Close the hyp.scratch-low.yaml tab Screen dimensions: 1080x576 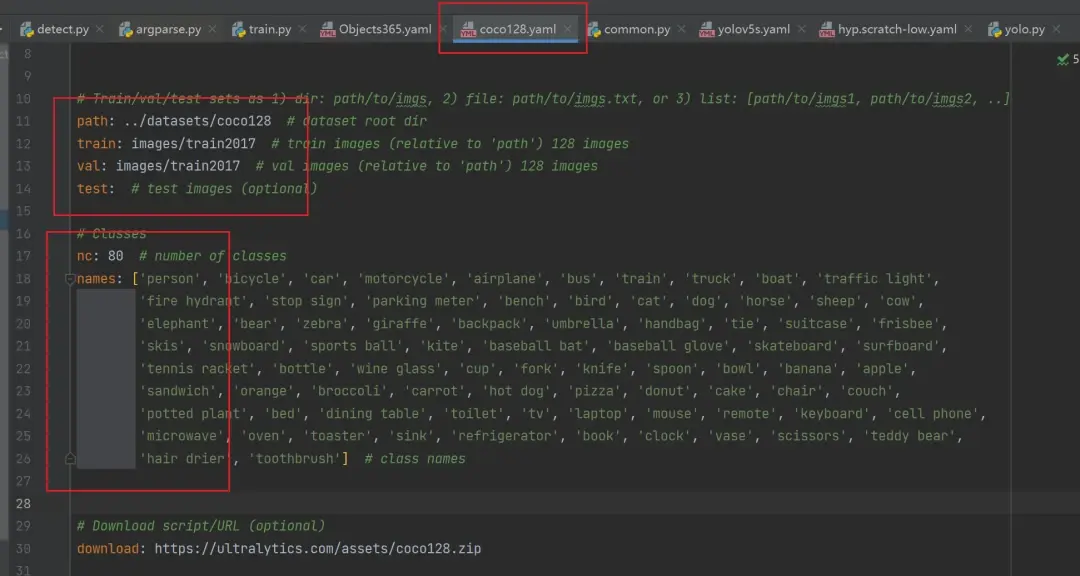(x=968, y=29)
